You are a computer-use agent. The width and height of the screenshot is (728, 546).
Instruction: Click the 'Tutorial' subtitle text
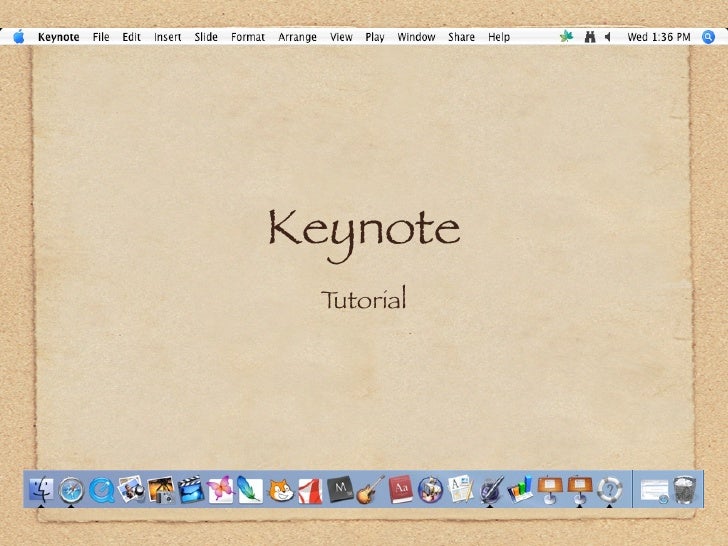coord(364,298)
